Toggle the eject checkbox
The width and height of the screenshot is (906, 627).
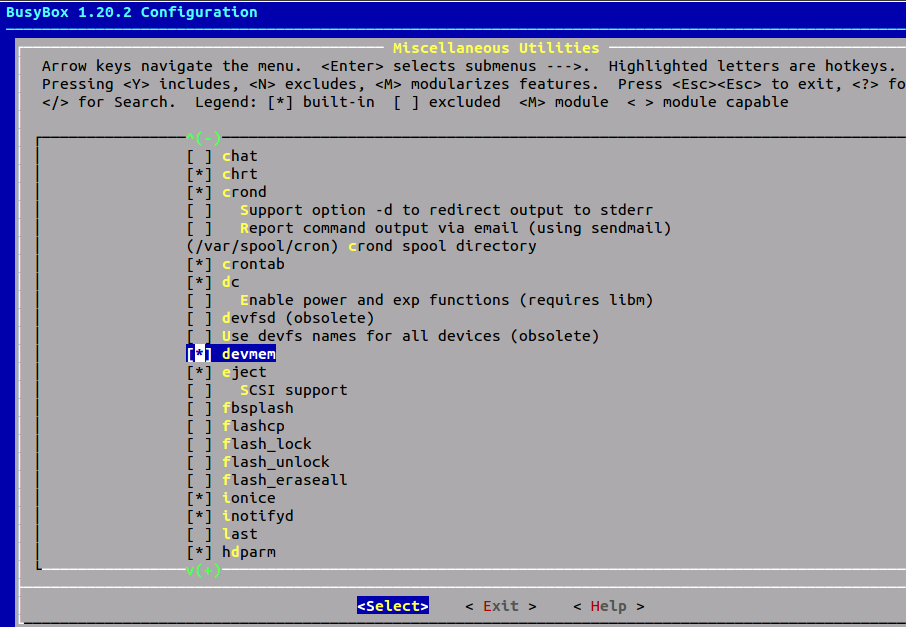[199, 372]
